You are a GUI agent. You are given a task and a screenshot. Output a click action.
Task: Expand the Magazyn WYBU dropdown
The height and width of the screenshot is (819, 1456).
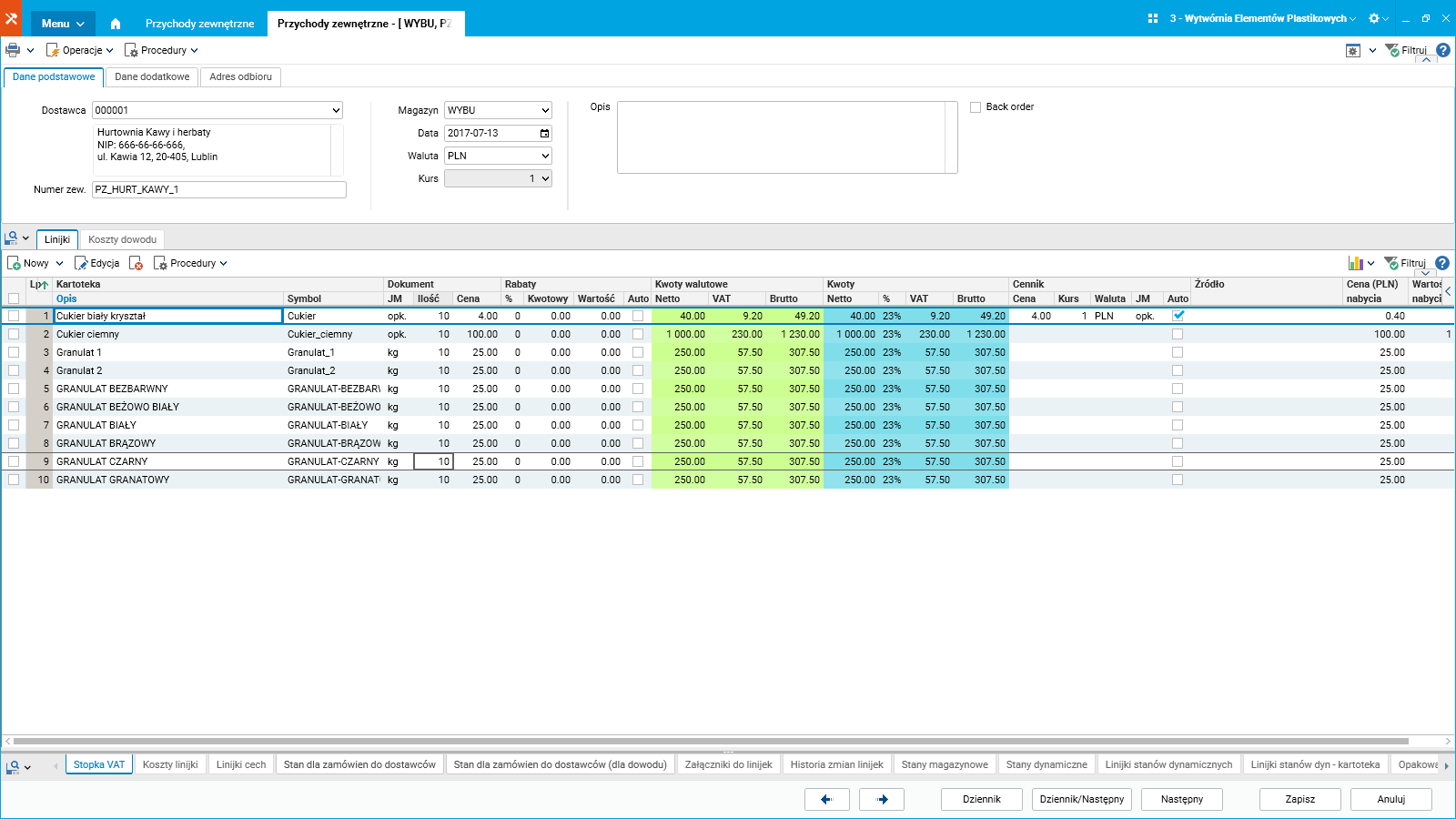click(x=545, y=110)
